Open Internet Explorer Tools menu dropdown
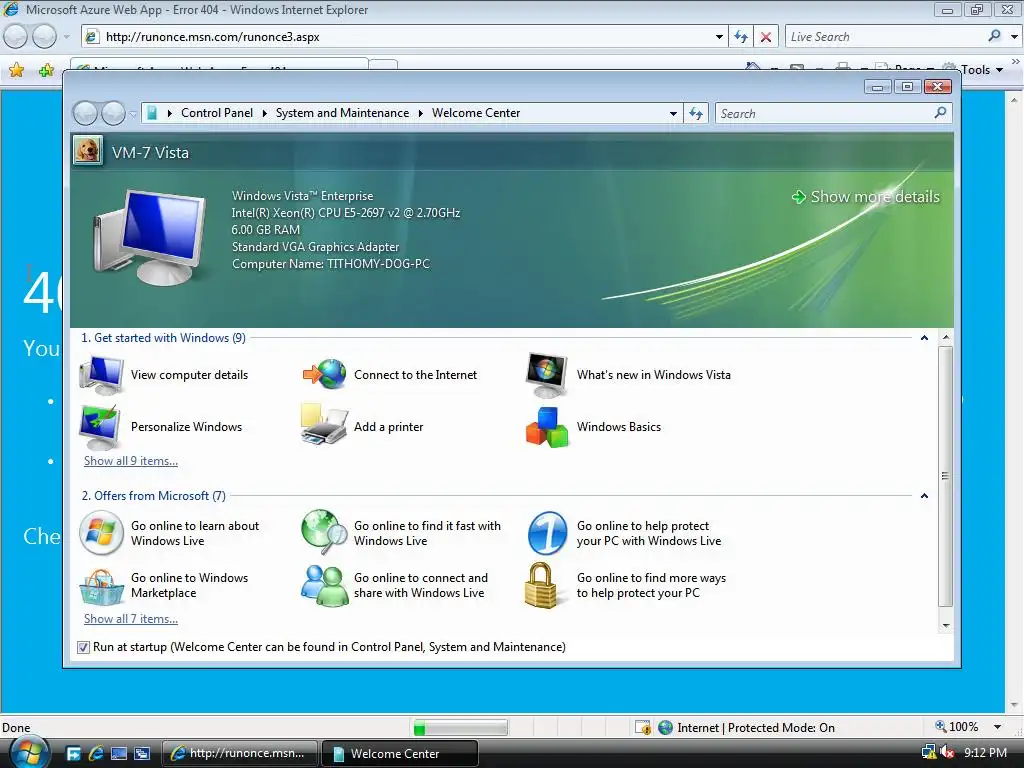Screen dimensions: 1024x768 (982, 70)
